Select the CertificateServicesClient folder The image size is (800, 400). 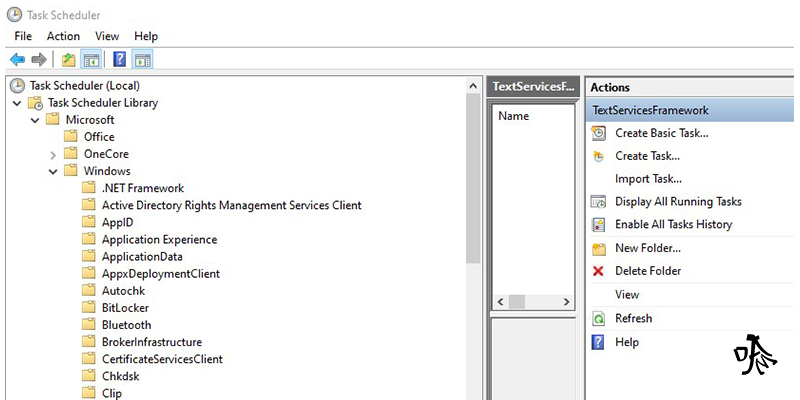coord(162,359)
